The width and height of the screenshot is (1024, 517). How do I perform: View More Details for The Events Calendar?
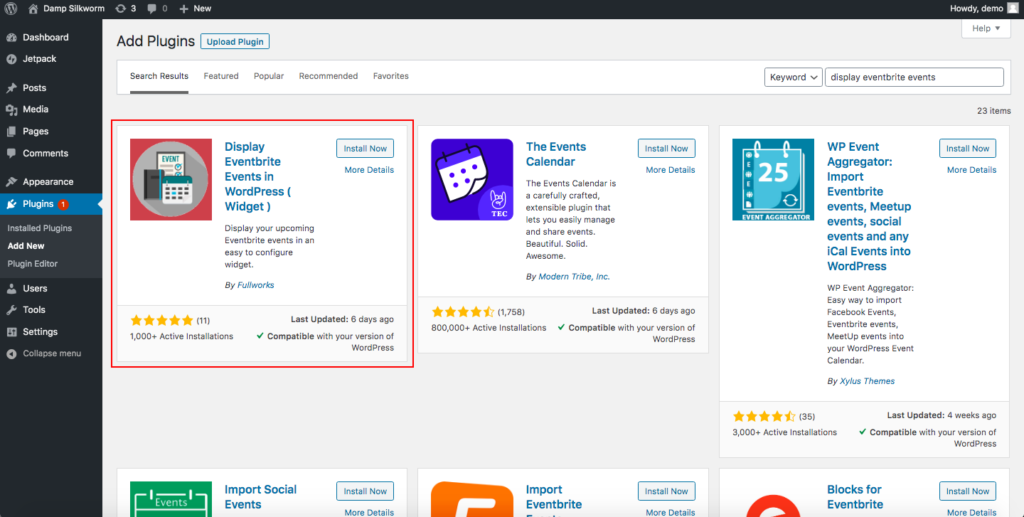pyautogui.click(x=670, y=170)
